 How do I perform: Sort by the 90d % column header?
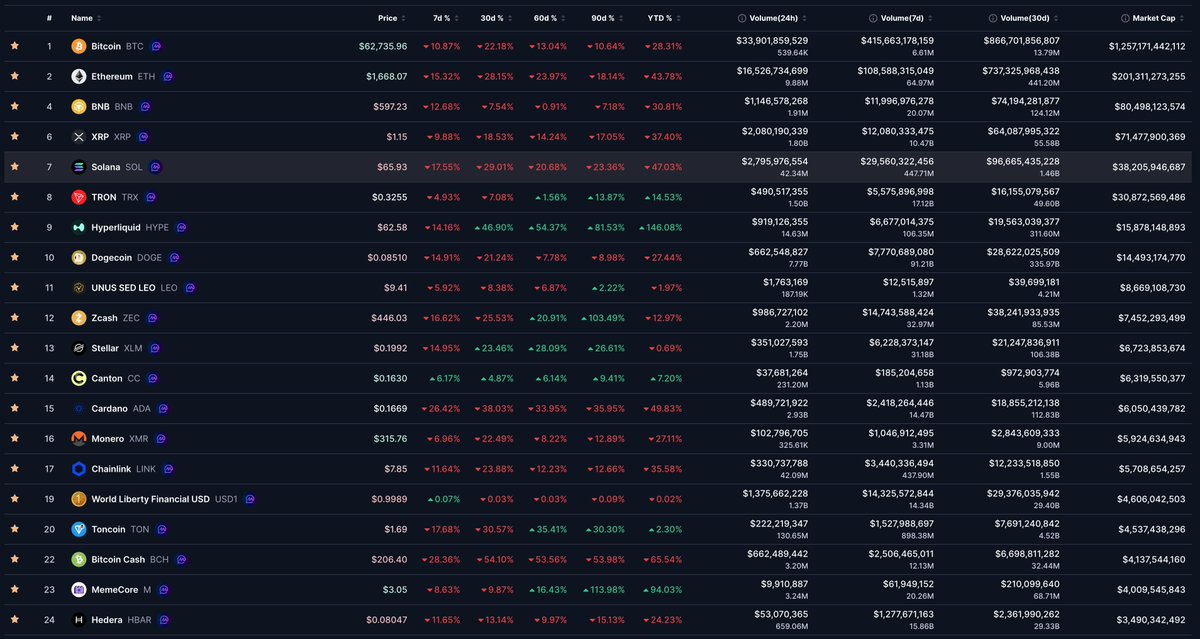tap(605, 18)
